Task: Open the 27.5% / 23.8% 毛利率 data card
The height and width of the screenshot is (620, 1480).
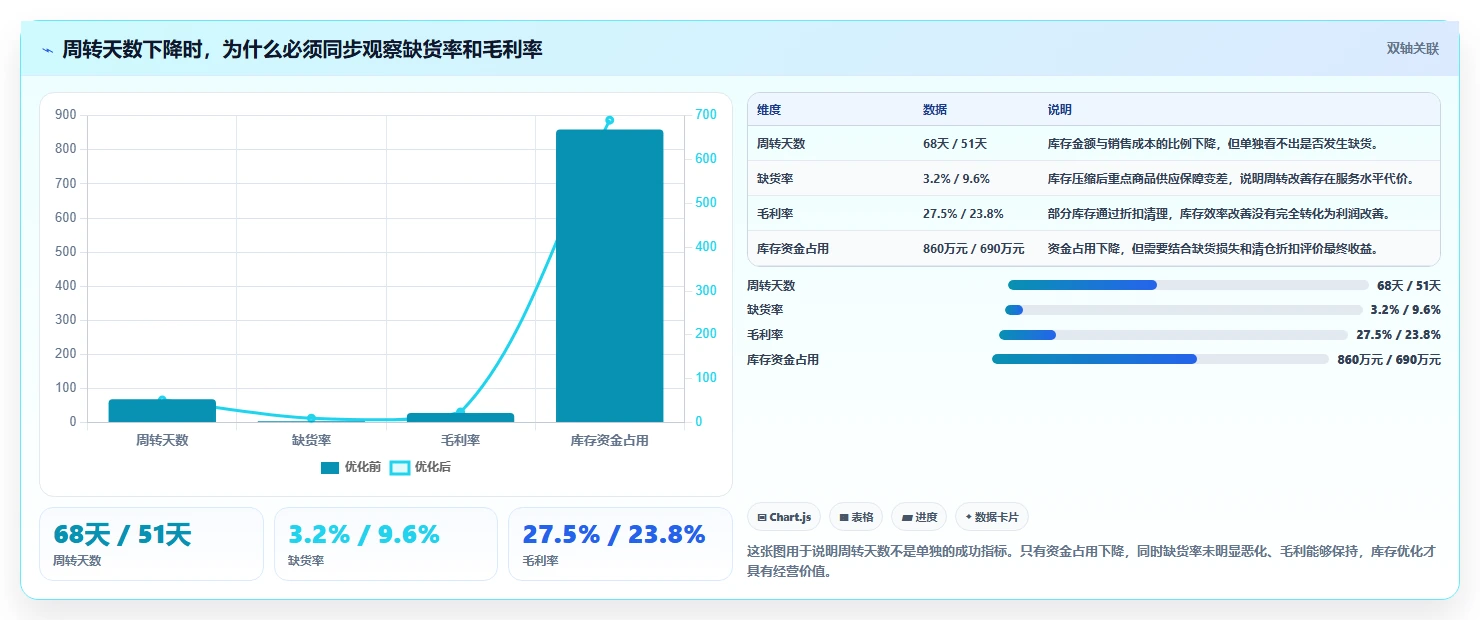Action: 620,544
